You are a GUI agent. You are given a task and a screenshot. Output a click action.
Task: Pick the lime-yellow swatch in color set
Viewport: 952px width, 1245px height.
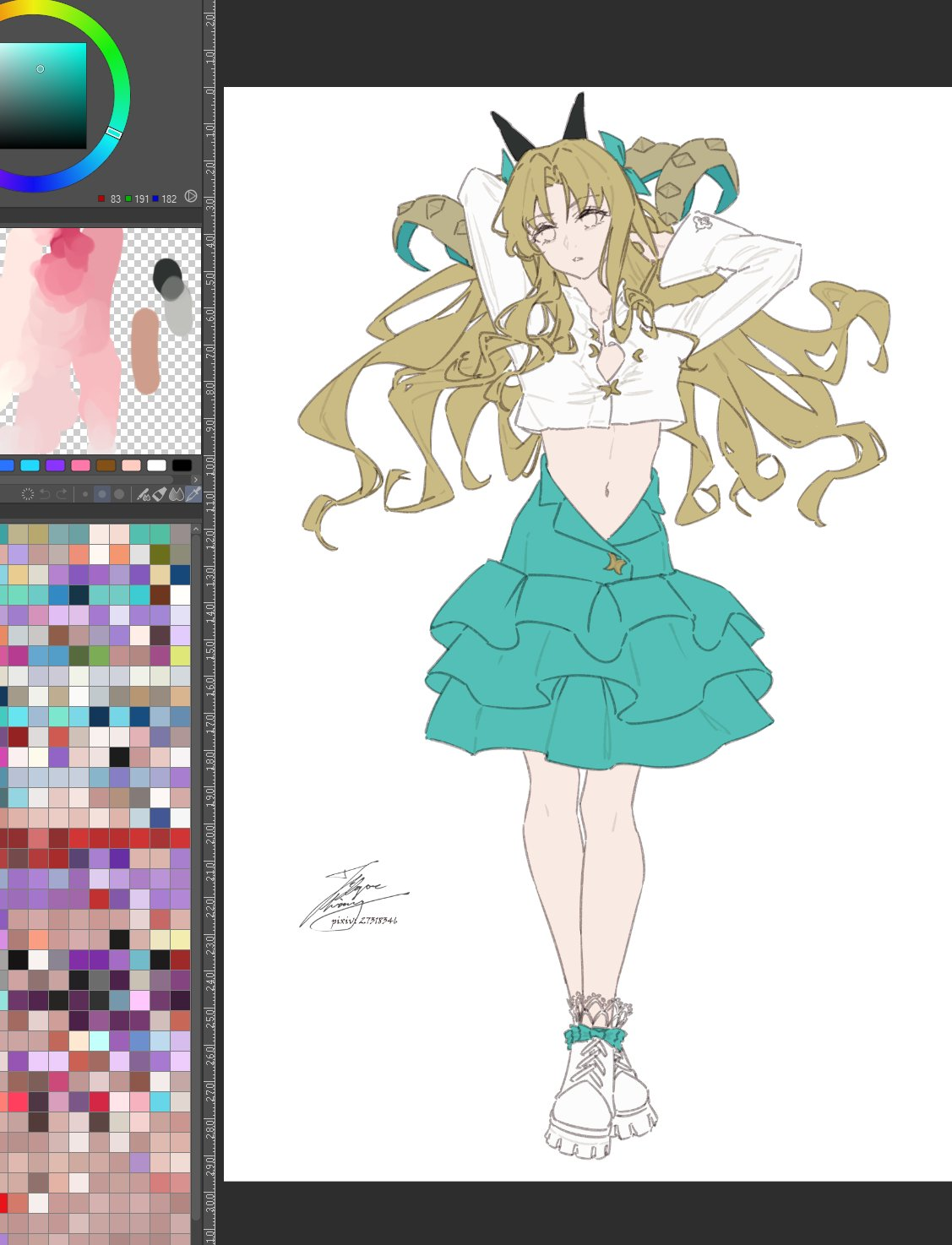pos(180,655)
